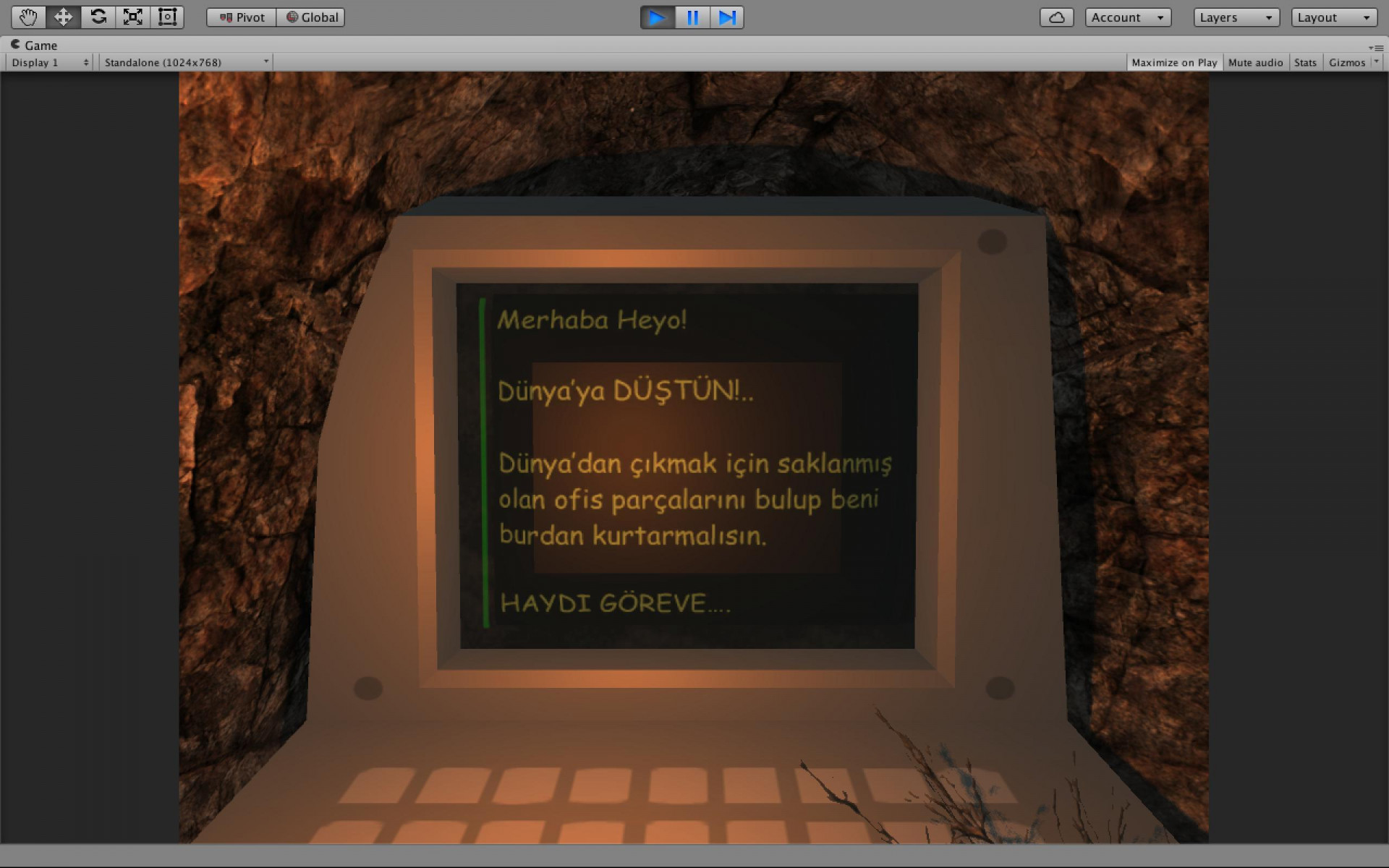This screenshot has height=868, width=1389.
Task: Toggle Gizmos in Game view
Action: pyautogui.click(x=1346, y=62)
